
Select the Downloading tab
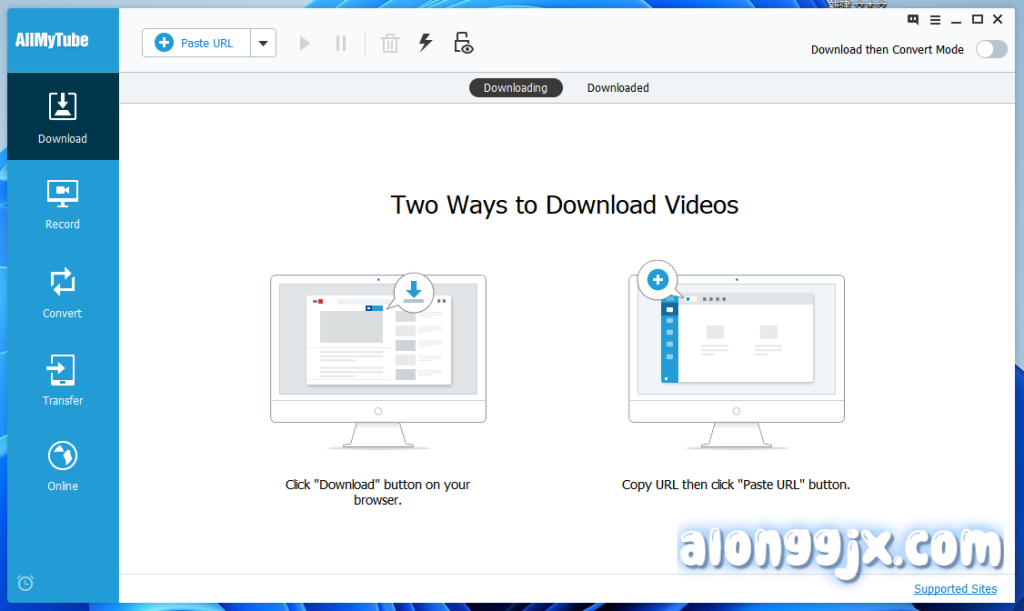point(515,88)
